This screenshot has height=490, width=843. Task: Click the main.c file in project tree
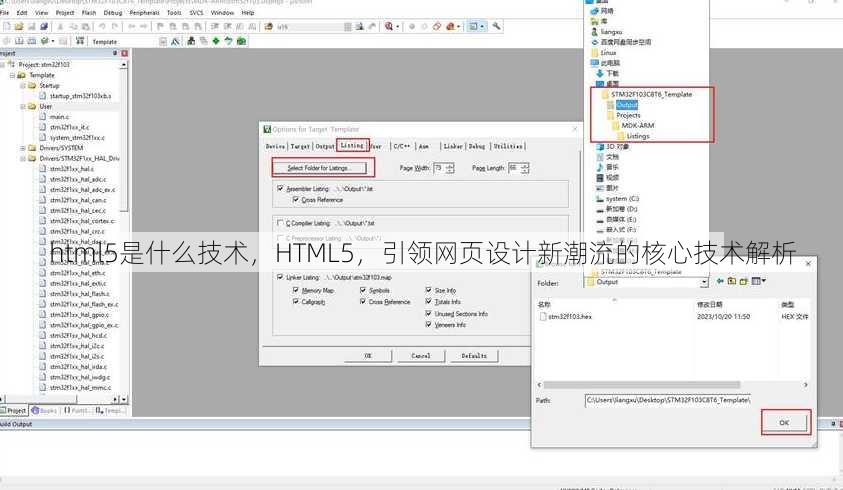(x=59, y=117)
